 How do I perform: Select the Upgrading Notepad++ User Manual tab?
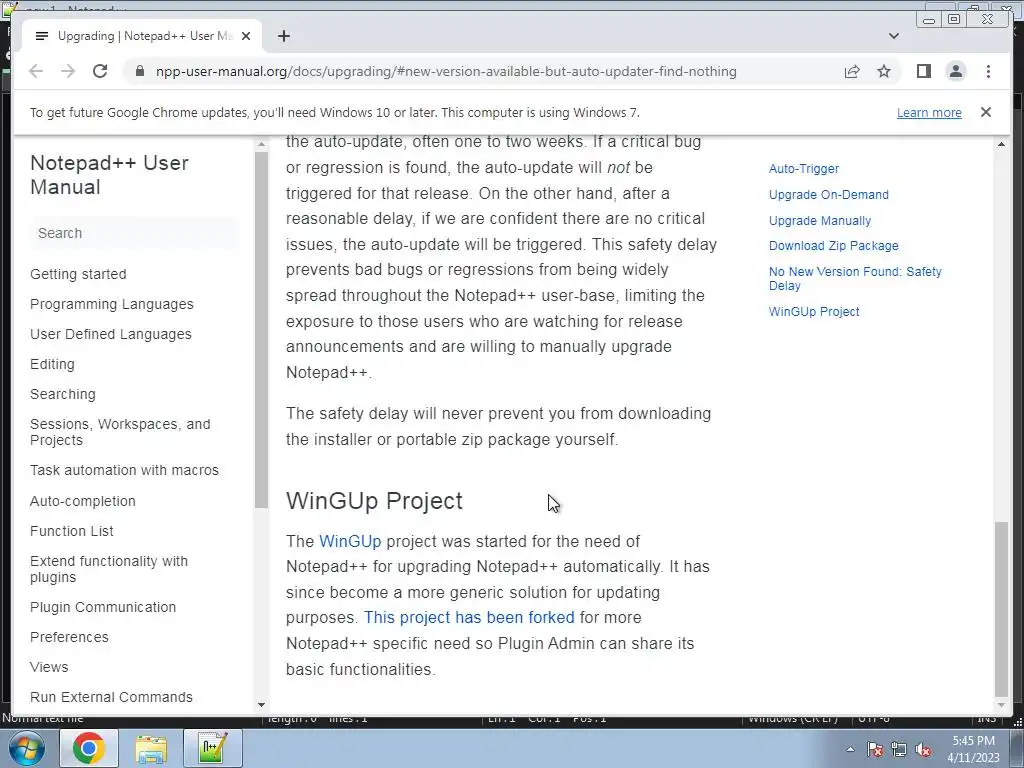(x=142, y=36)
